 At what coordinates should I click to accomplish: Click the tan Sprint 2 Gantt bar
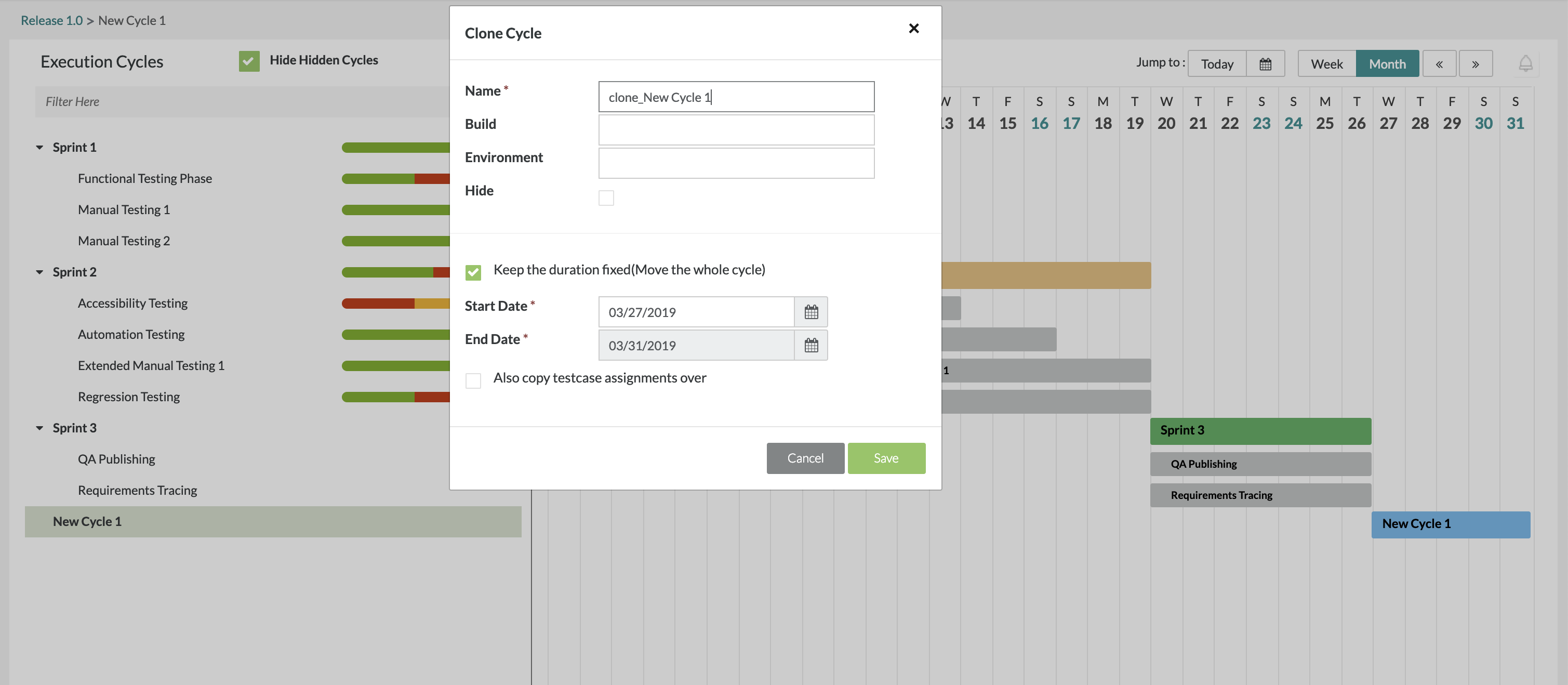coord(1046,275)
